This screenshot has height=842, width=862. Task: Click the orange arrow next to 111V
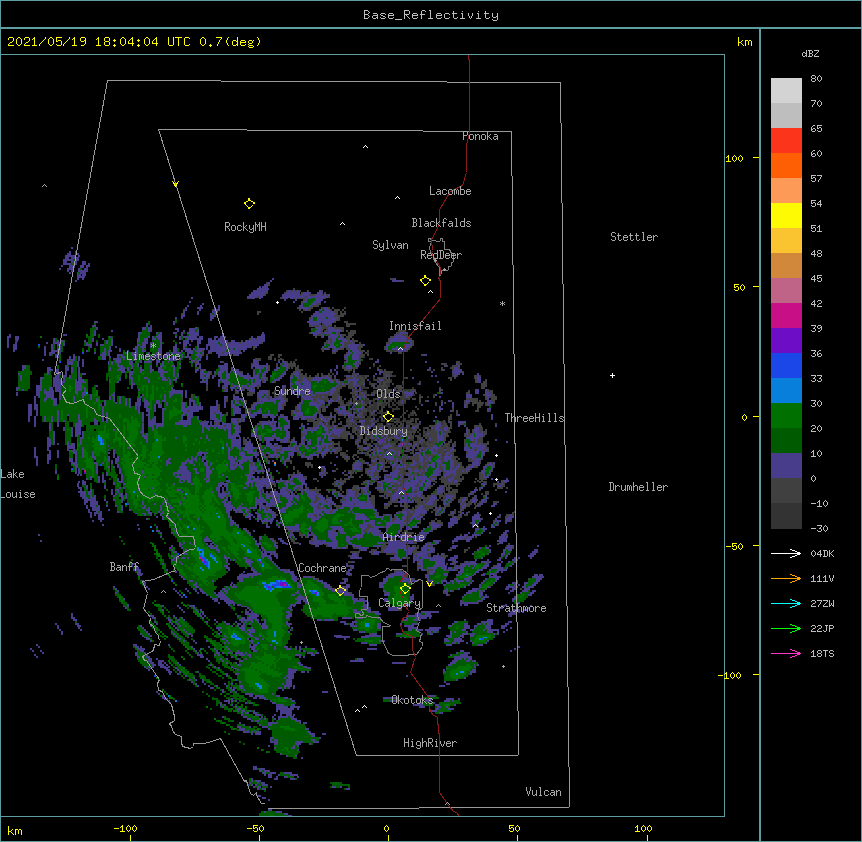pos(786,578)
